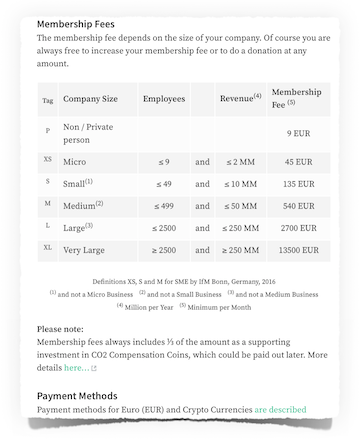Image resolution: width=360 pixels, height=444 pixels.
Task: Open the 'are described' payment link
Action: [x=280, y=410]
